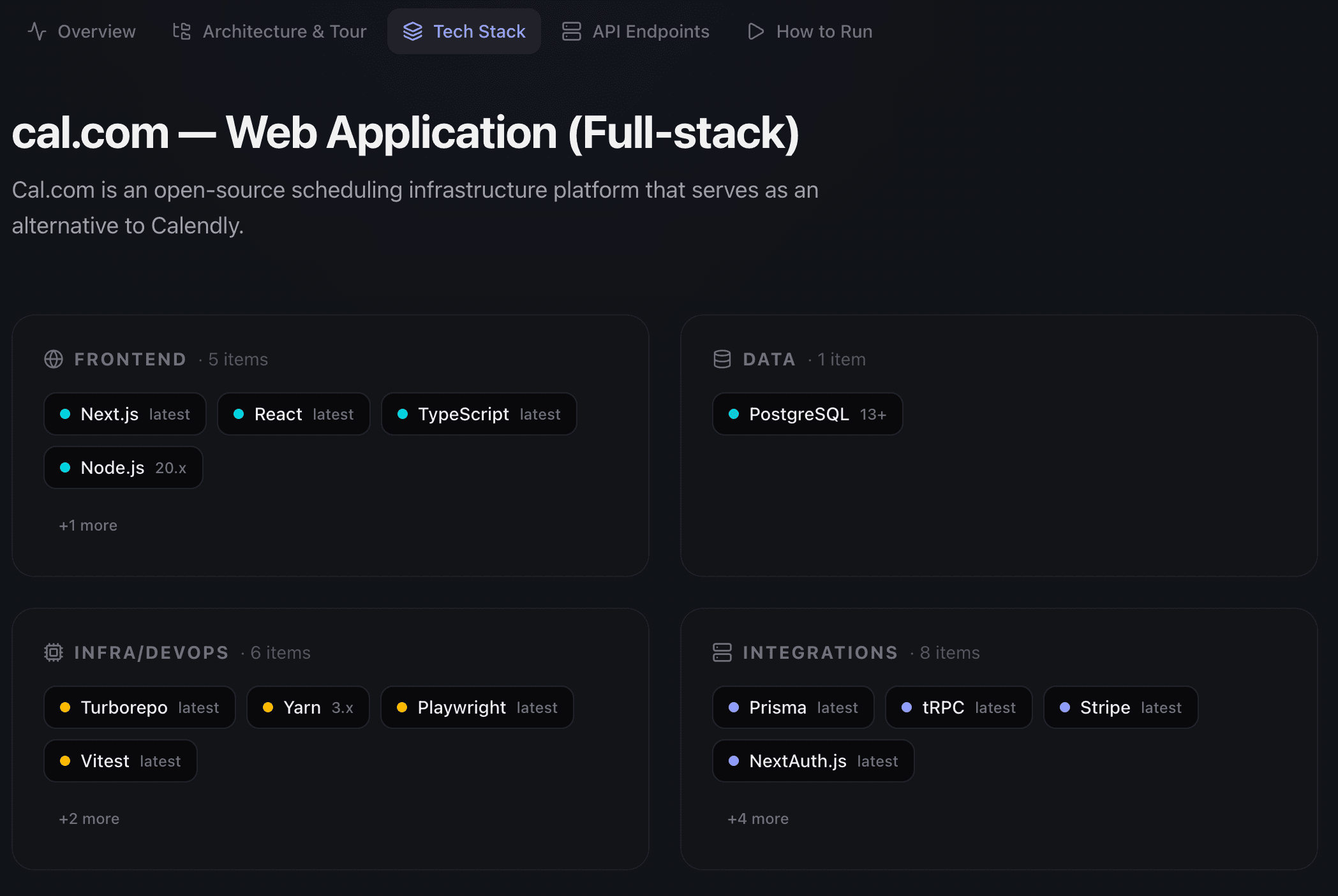Screen dimensions: 1338x896
Task: Click the cyan dot on the React chip
Action: (238, 414)
